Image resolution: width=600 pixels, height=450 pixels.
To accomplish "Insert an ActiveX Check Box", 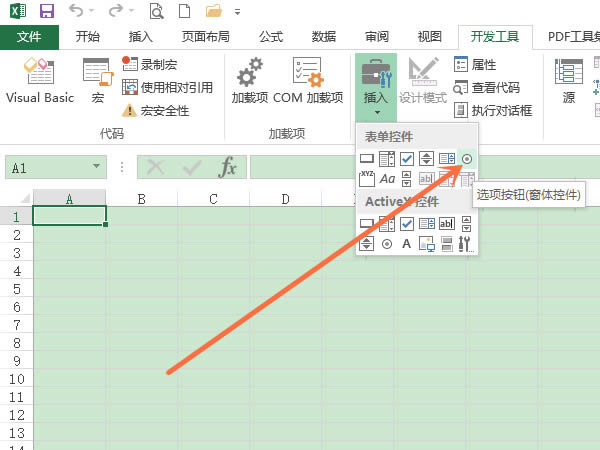I will coord(407,224).
